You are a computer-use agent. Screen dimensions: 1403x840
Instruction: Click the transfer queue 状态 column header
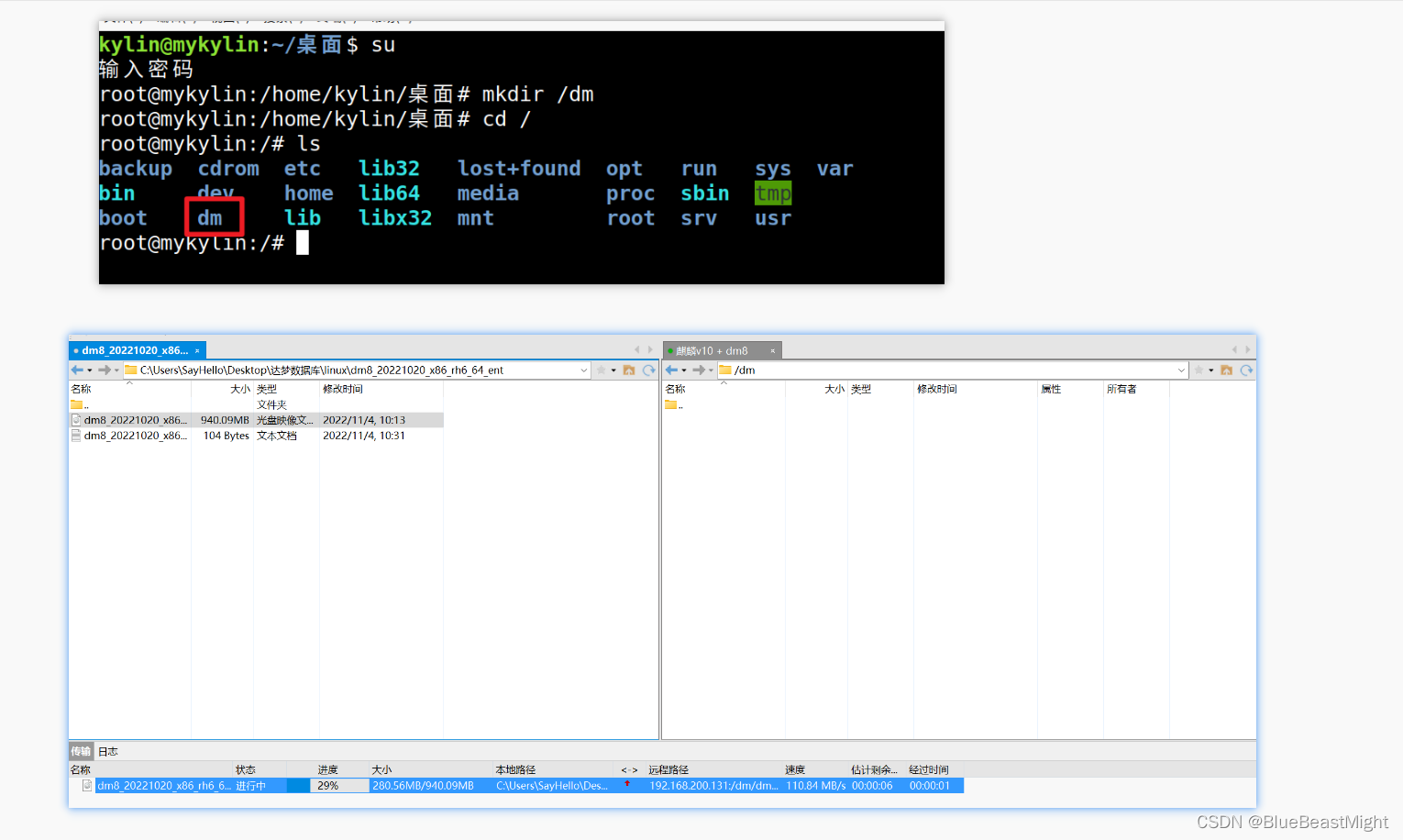(x=246, y=769)
